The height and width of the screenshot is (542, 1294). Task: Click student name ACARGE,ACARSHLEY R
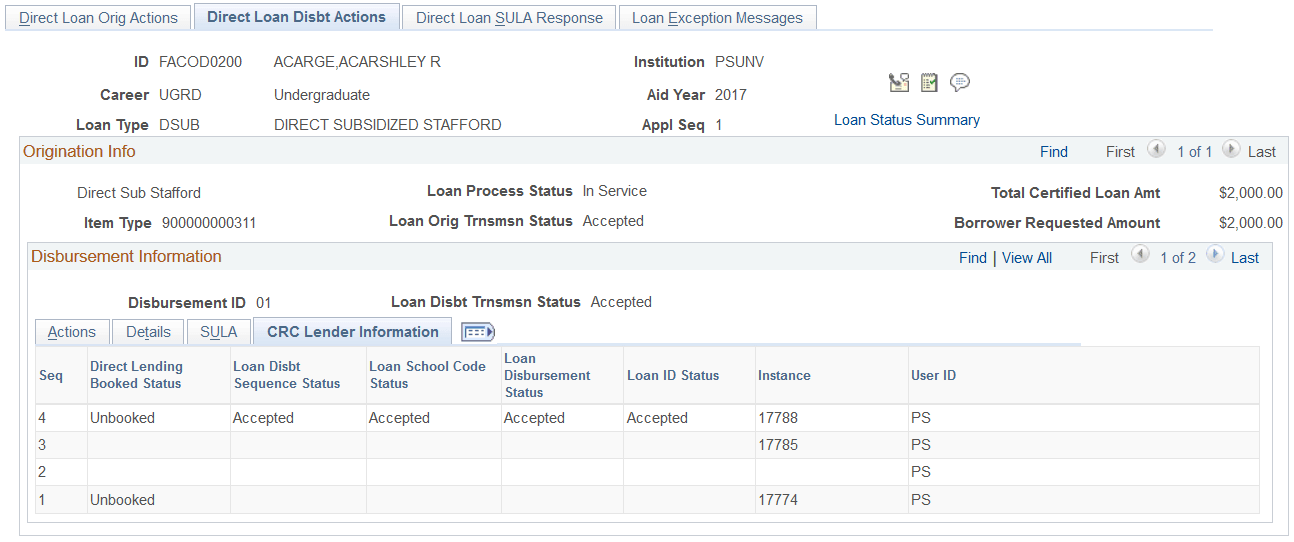(357, 62)
